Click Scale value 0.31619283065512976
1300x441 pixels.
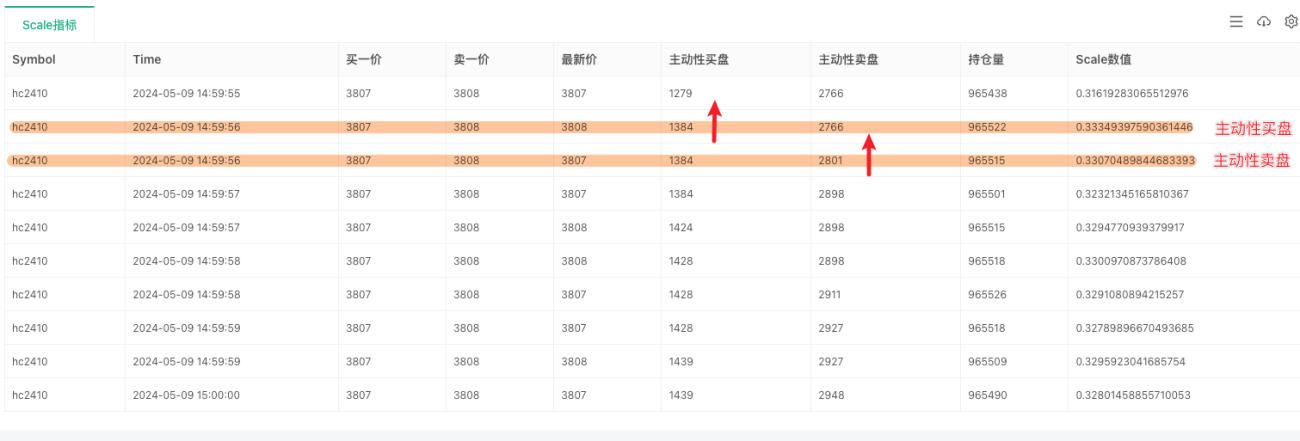(1132, 93)
